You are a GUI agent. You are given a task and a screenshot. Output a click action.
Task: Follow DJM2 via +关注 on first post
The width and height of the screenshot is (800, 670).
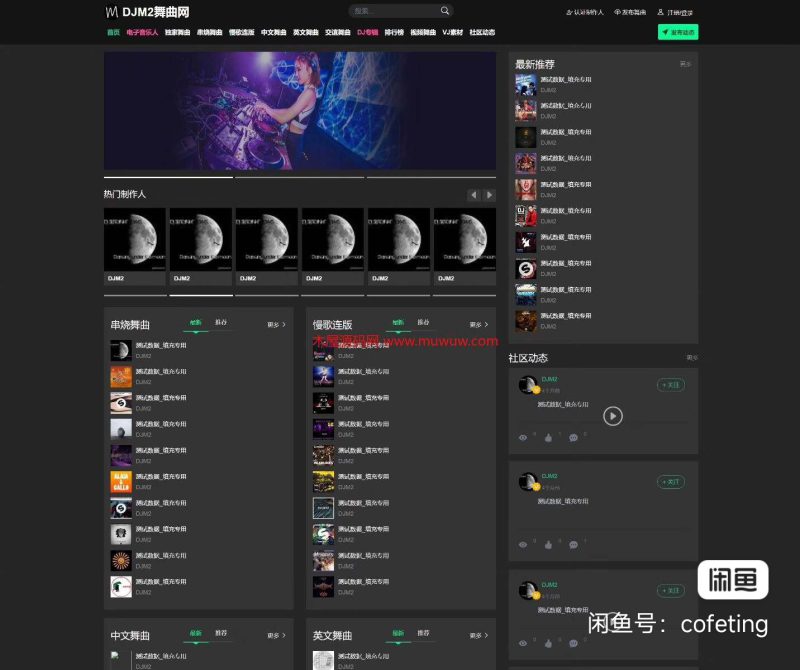pyautogui.click(x=670, y=385)
